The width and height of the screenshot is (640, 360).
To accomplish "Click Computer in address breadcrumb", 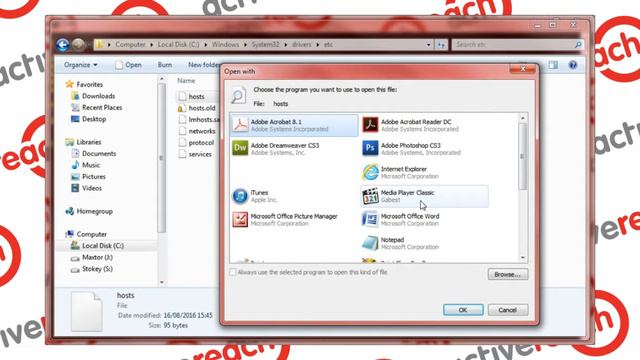I will (130, 44).
